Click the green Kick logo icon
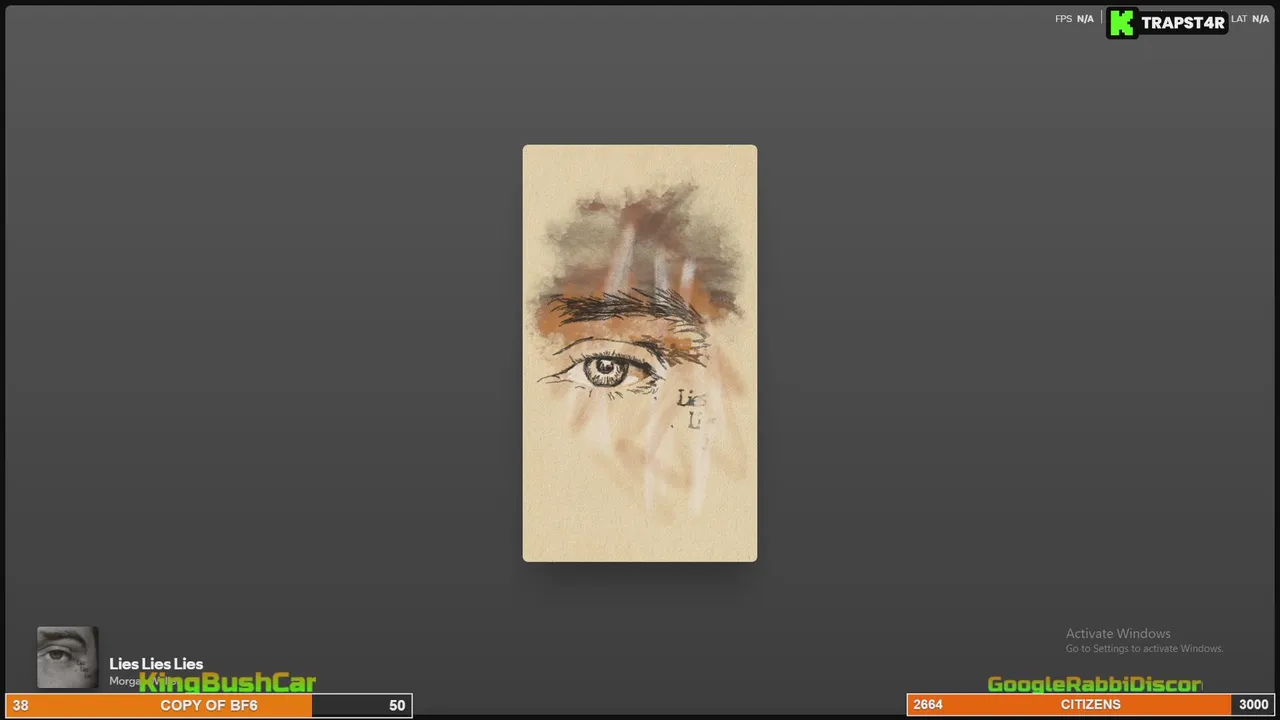Viewport: 1280px width, 720px height. [1123, 23]
